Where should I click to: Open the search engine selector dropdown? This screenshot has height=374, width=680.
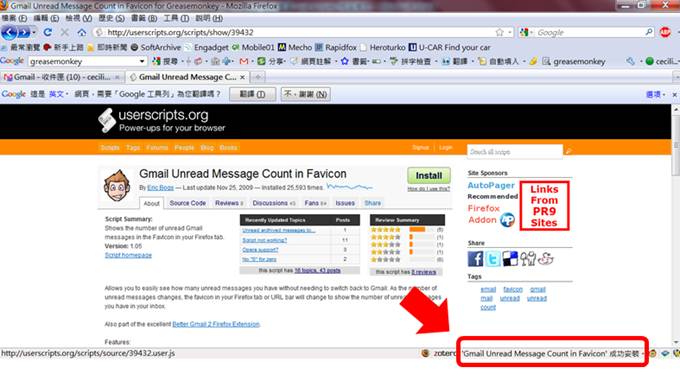[526, 32]
